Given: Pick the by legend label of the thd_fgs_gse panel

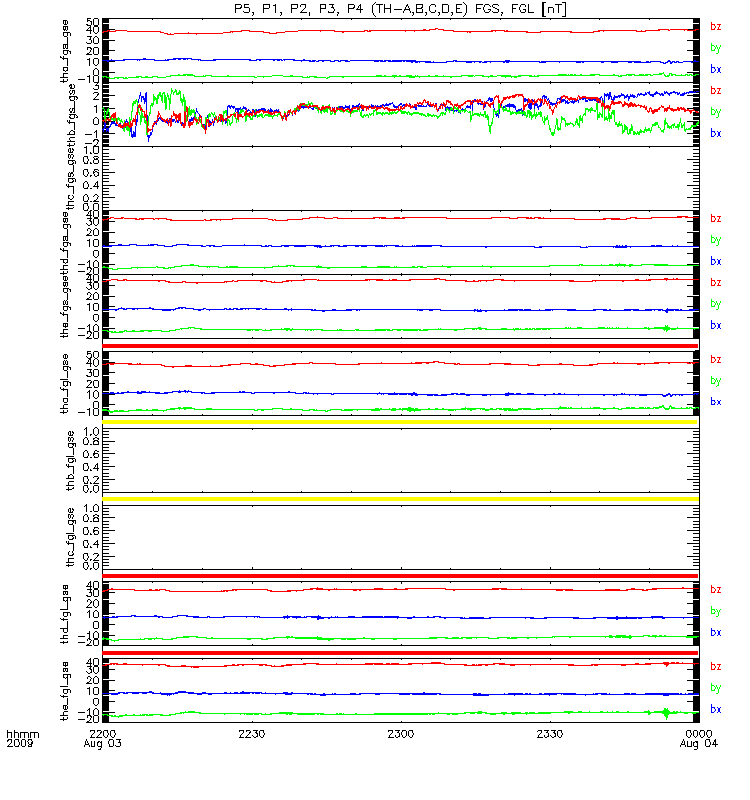Looking at the screenshot, I should click(x=715, y=240).
